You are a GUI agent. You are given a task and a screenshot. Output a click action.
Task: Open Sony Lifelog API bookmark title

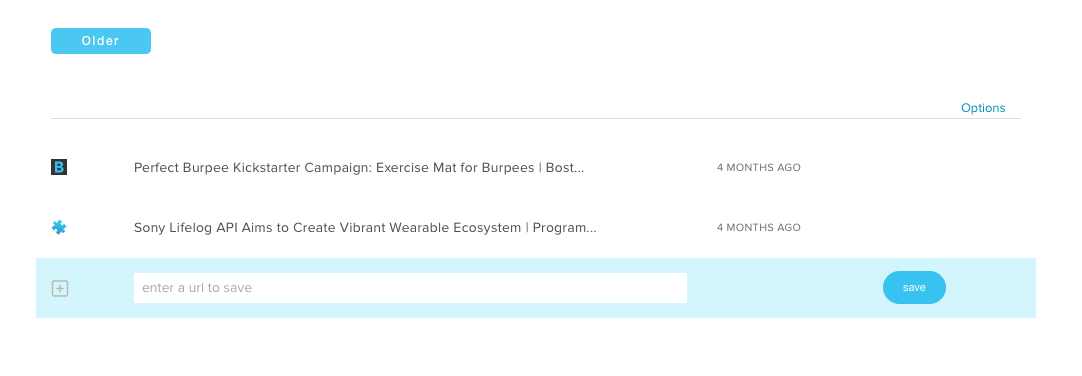coord(365,228)
